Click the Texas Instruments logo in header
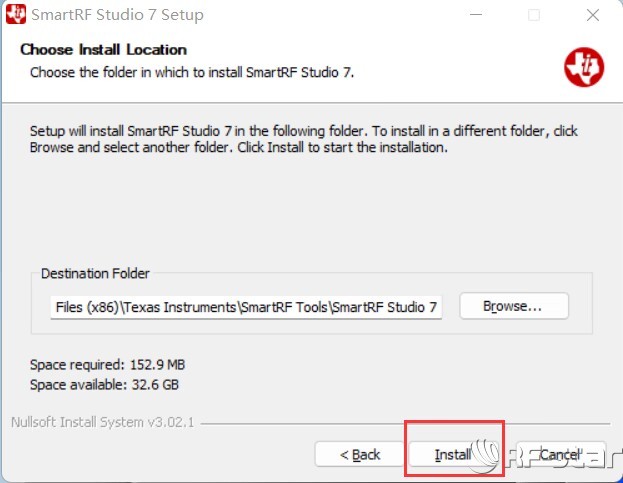The width and height of the screenshot is (623, 483). [584, 67]
